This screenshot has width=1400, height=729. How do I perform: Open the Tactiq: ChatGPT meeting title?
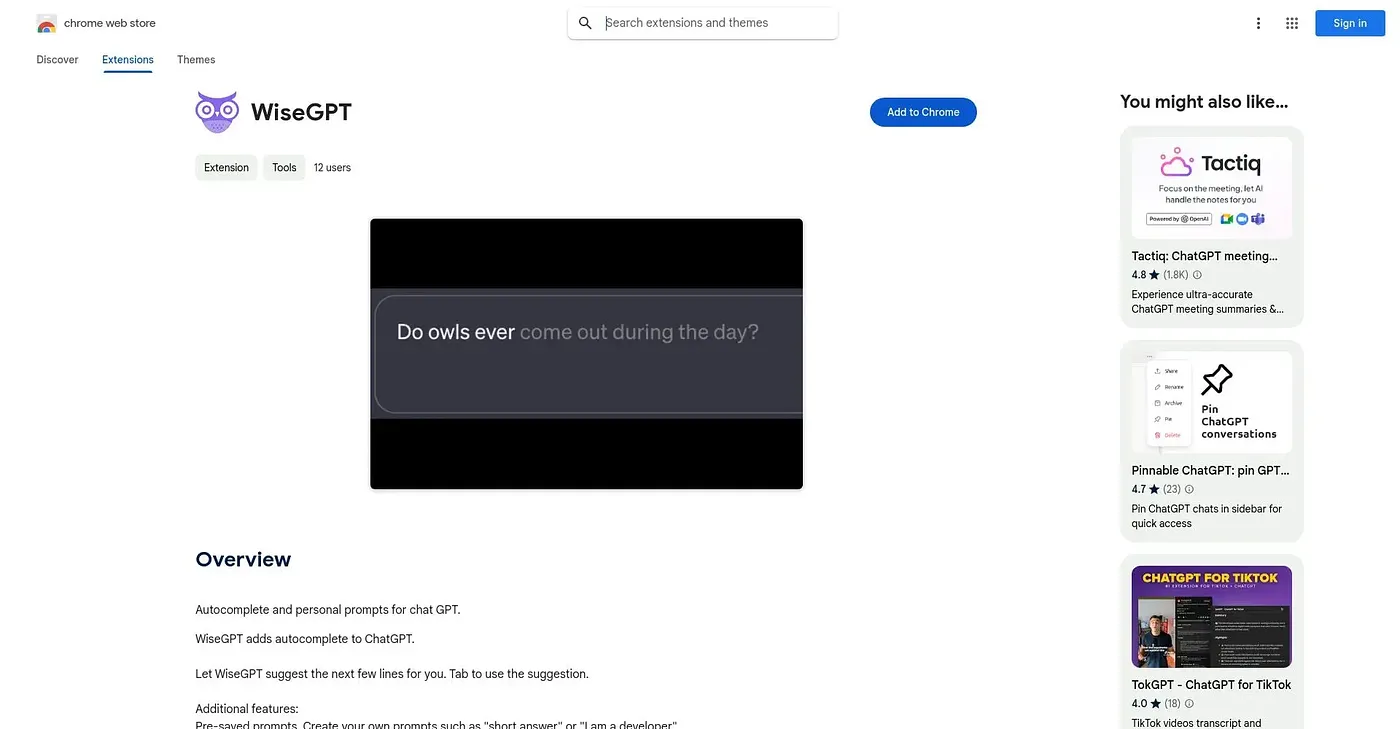(1205, 256)
